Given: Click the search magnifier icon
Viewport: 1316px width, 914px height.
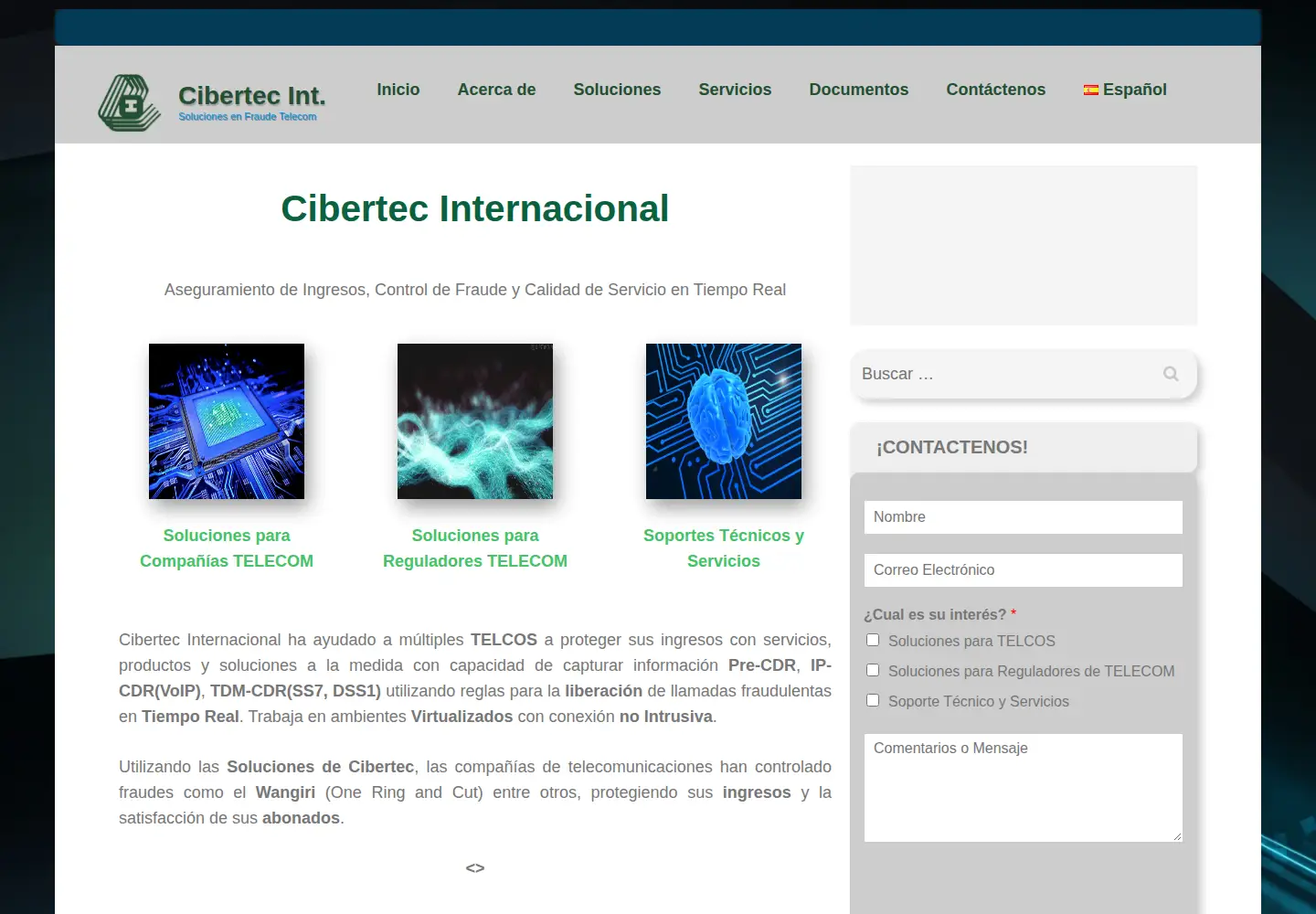Looking at the screenshot, I should (1171, 374).
